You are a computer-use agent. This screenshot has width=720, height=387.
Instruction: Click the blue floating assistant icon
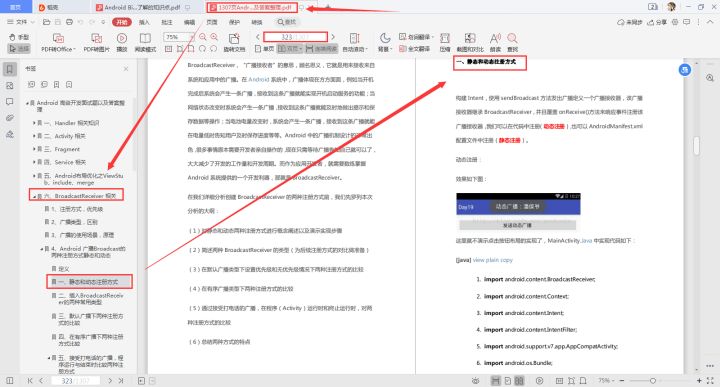tap(685, 70)
